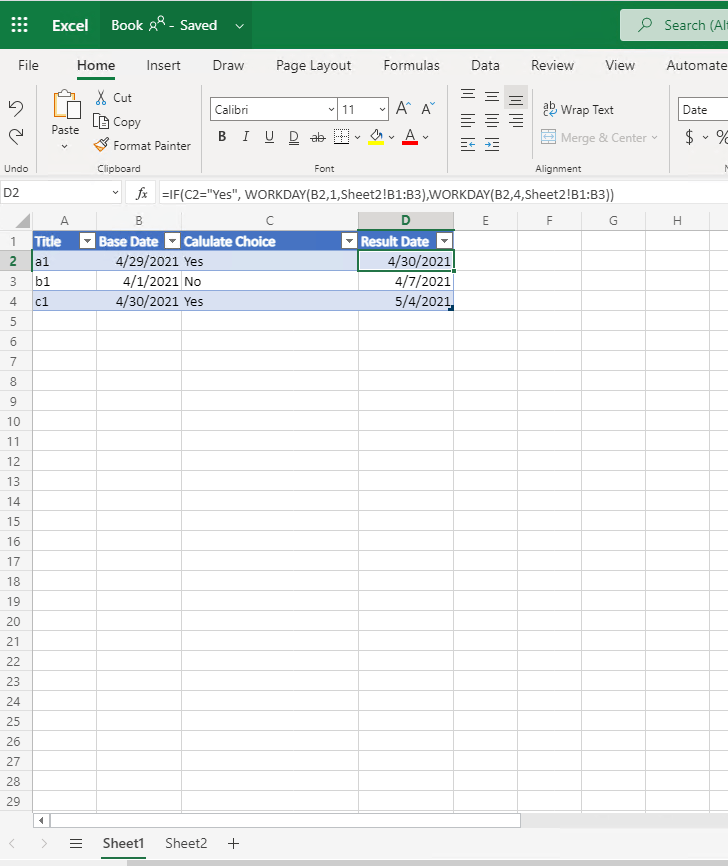The image size is (728, 866).
Task: Open Borders dropdown arrow
Action: (357, 137)
